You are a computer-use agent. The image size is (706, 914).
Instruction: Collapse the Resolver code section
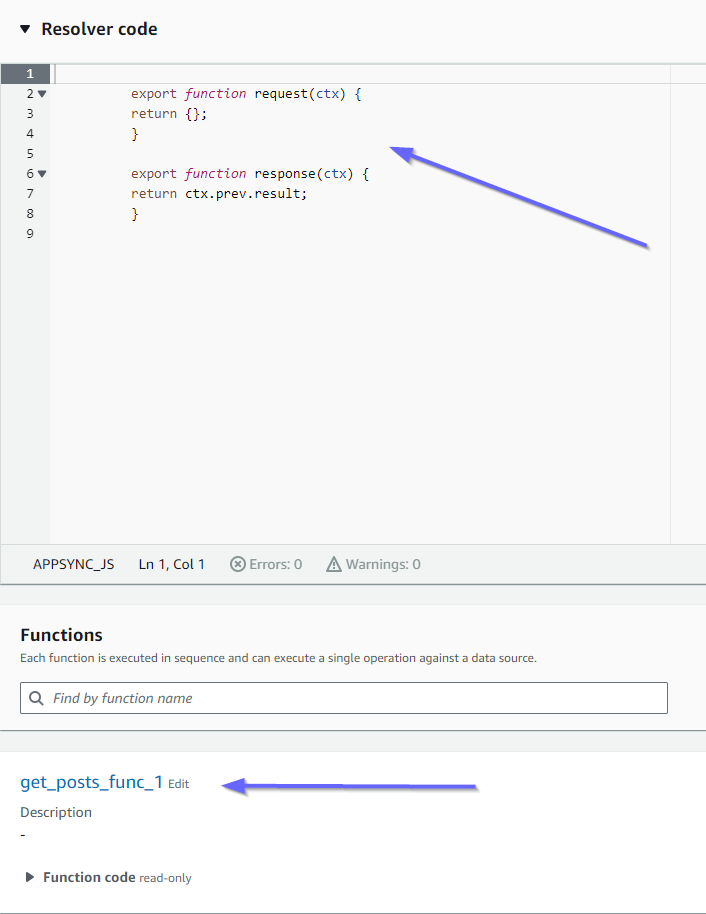click(24, 29)
